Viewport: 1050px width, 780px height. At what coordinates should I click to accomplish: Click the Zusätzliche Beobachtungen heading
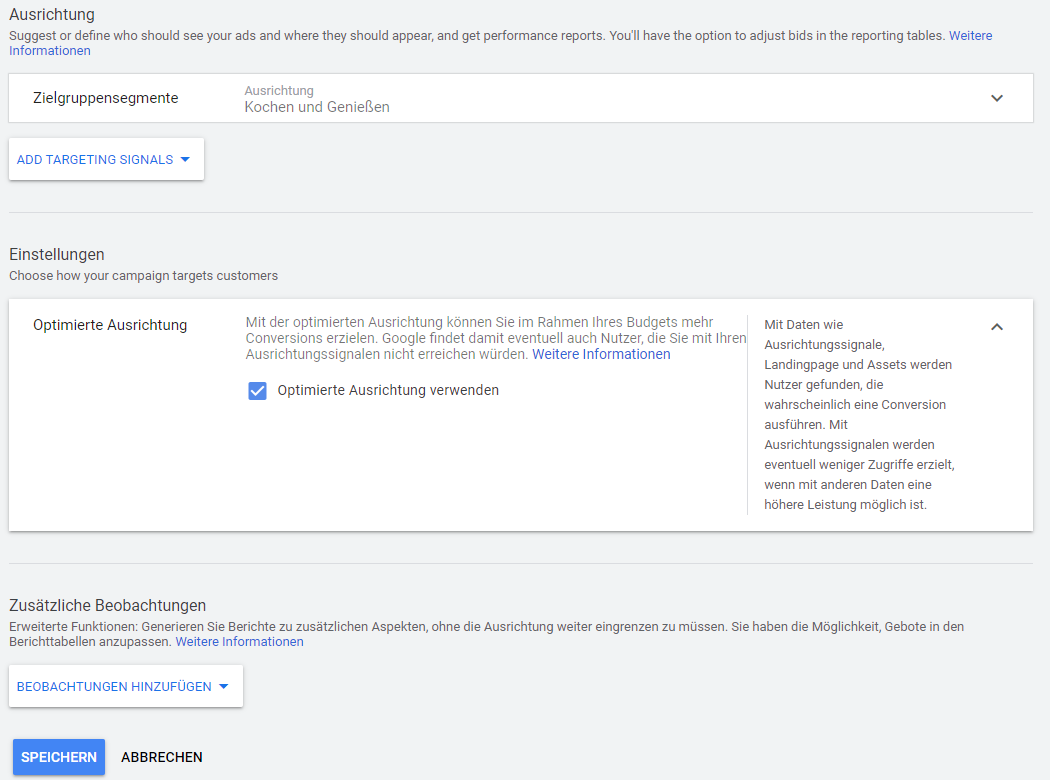[x=108, y=606]
